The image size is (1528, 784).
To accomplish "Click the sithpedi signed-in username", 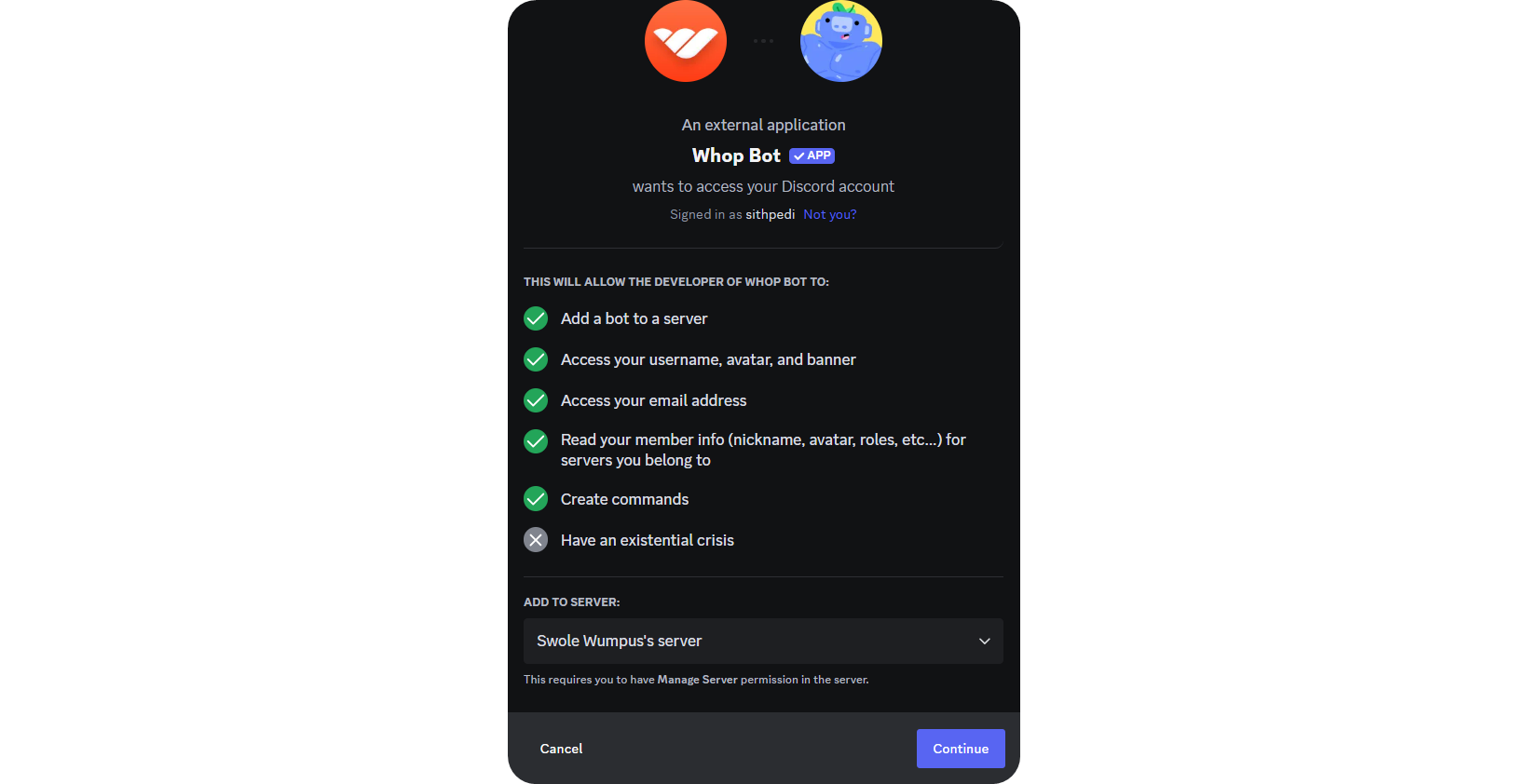I will point(770,214).
